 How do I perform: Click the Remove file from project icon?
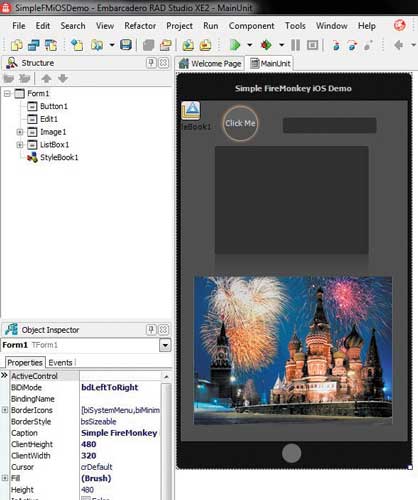pyautogui.click(x=205, y=45)
